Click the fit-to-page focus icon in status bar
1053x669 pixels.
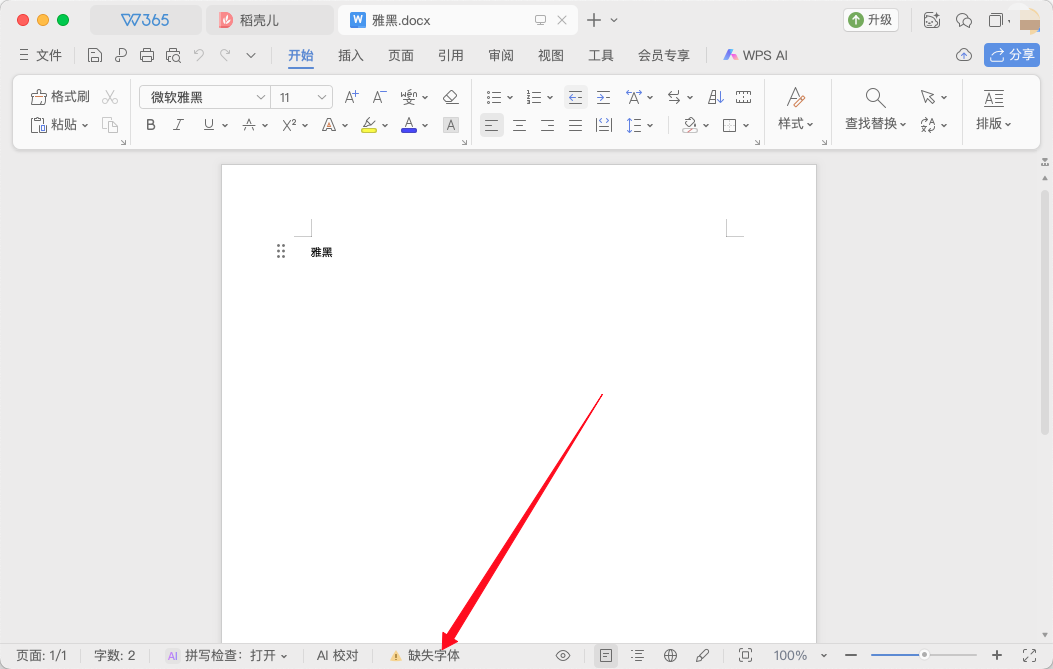pyautogui.click(x=745, y=656)
